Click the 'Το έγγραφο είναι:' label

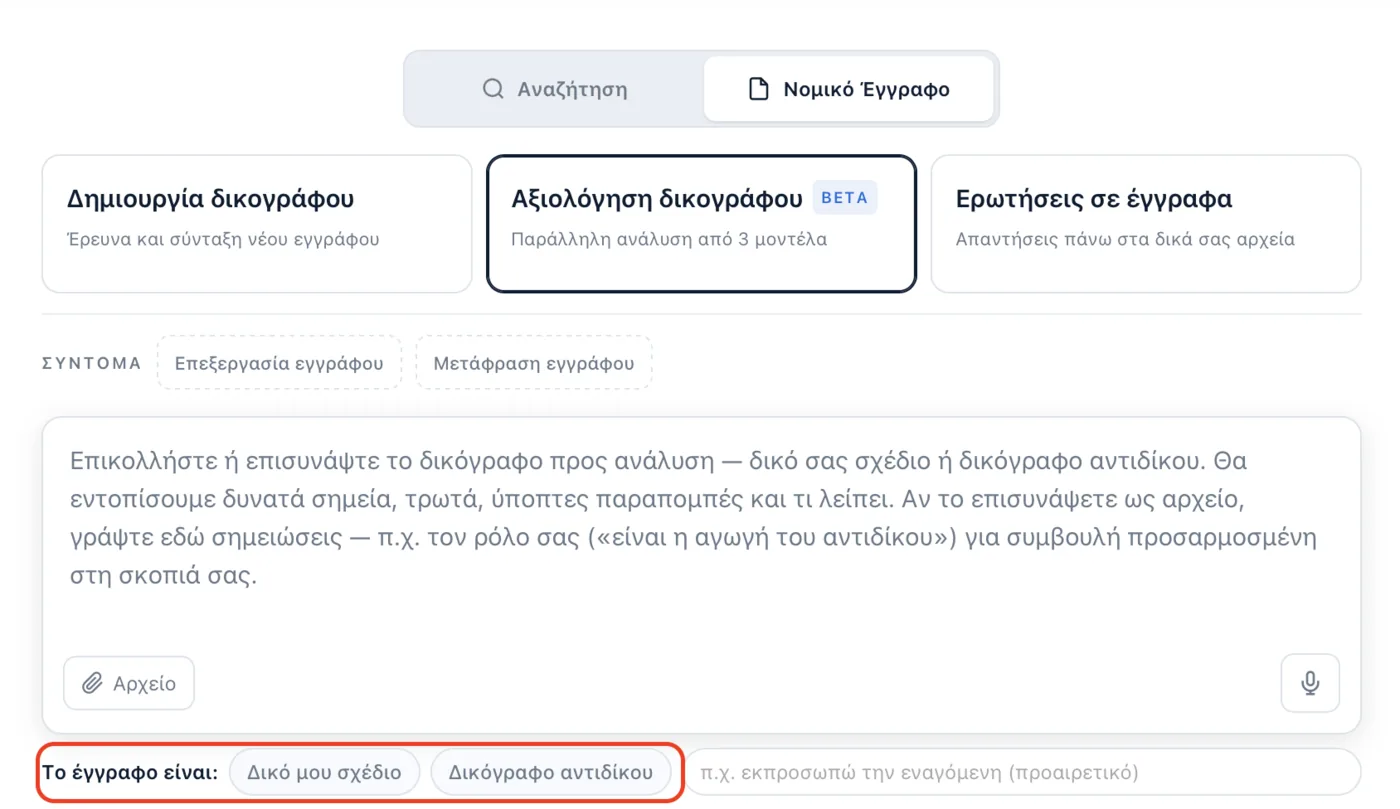[130, 773]
